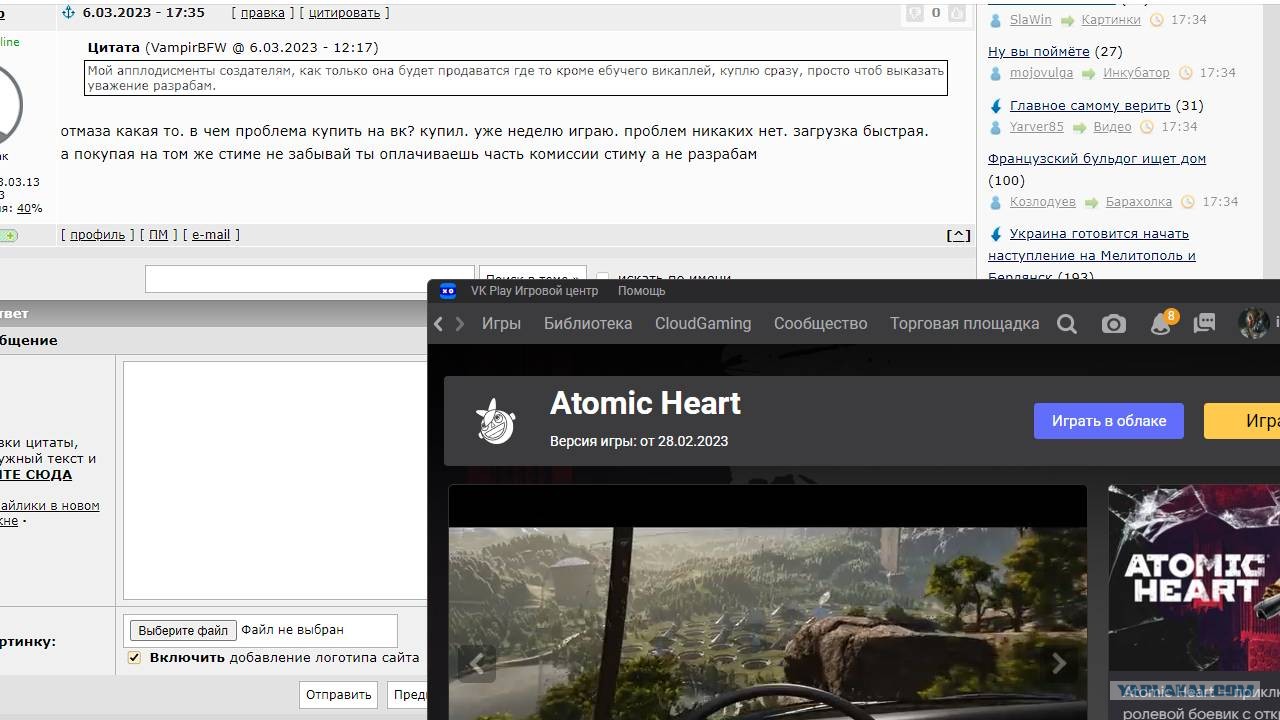
Task: Click the правка link on the post
Action: click(263, 13)
